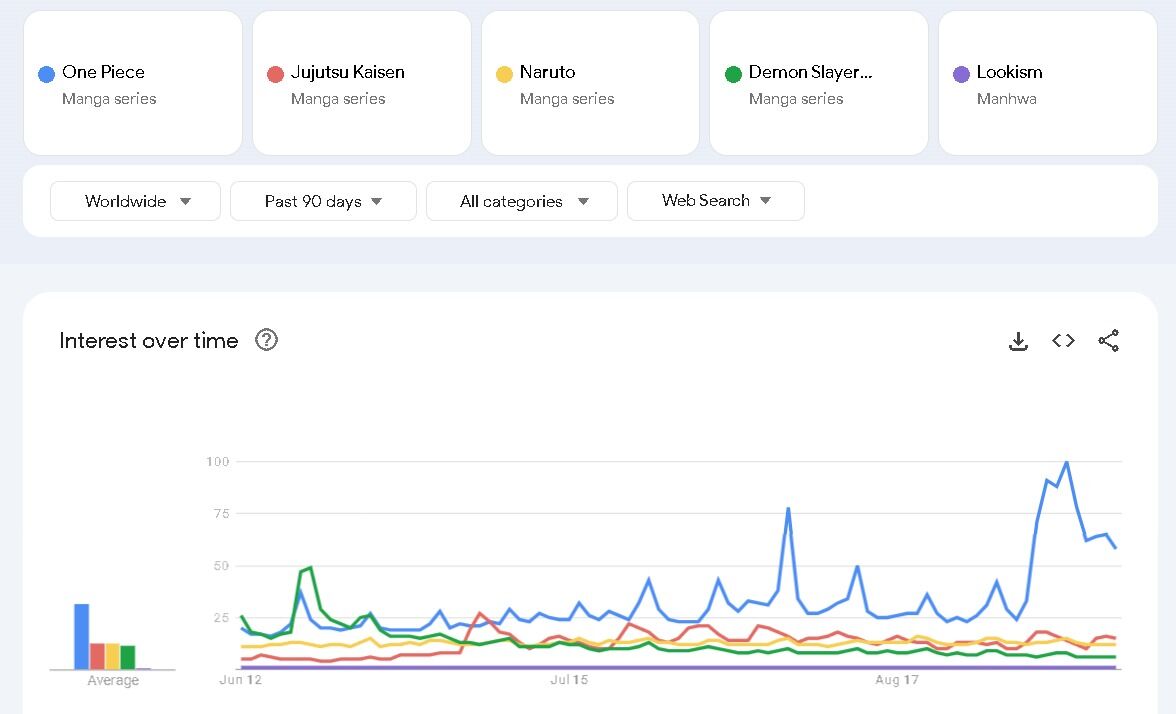Open the Web Search type dropdown
1176x714 pixels.
(716, 201)
